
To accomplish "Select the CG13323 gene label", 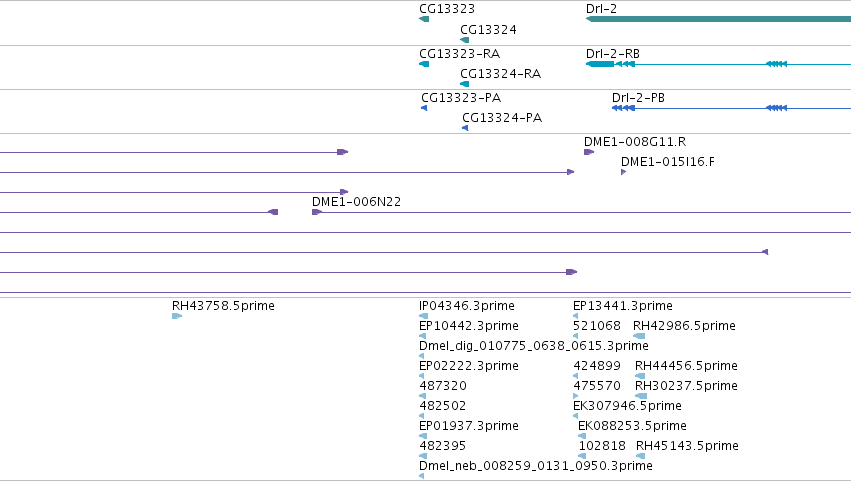I will 447,9.
